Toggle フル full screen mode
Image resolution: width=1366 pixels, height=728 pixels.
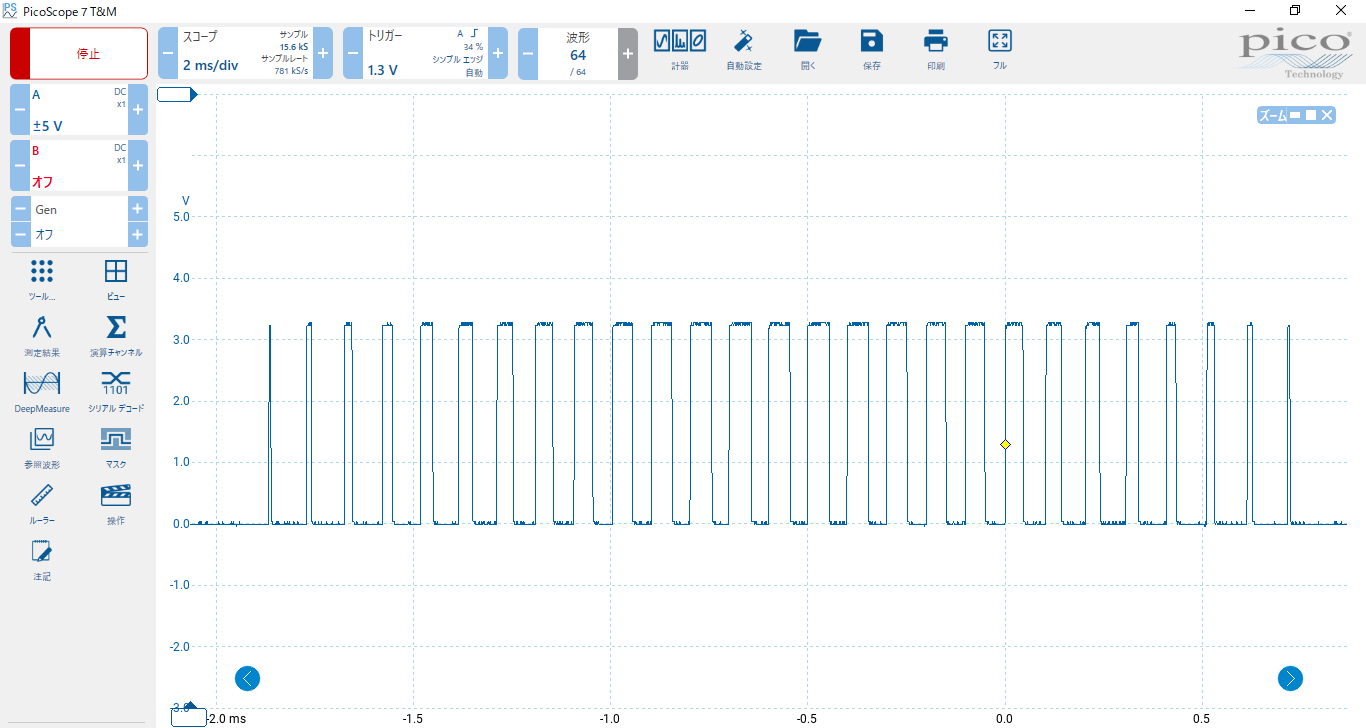point(999,50)
